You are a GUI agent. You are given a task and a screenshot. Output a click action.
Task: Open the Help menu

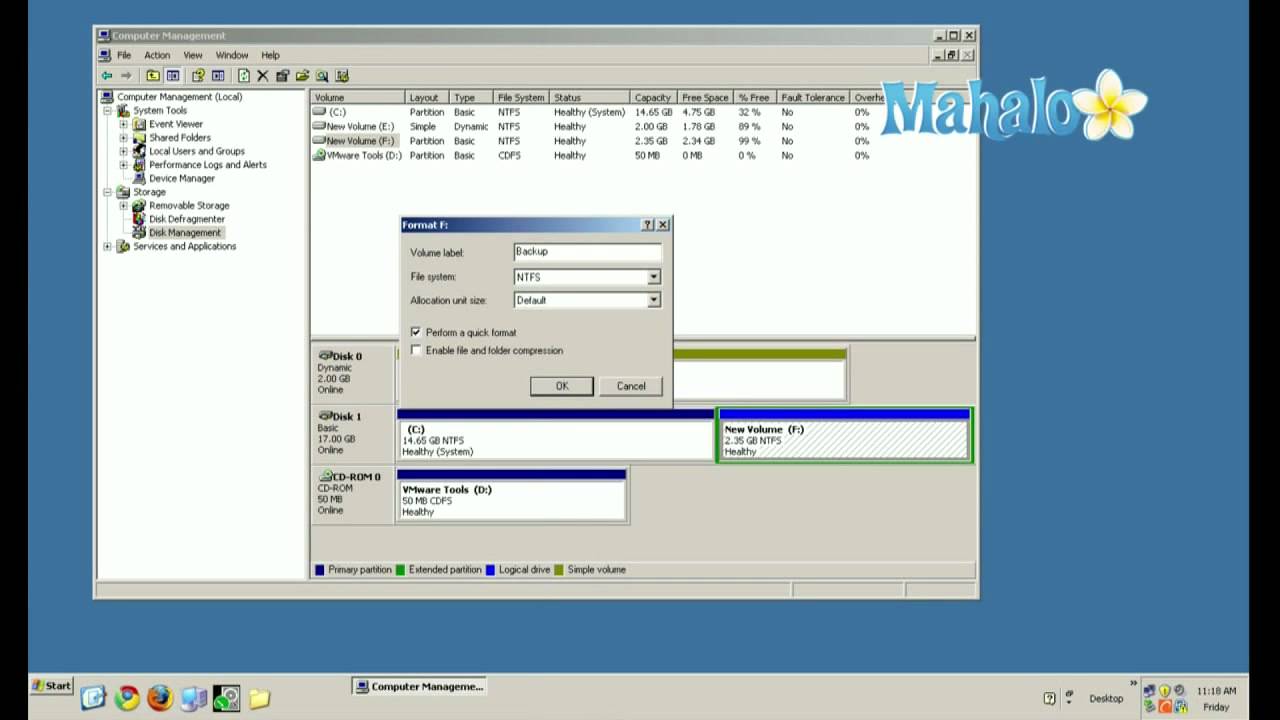270,55
